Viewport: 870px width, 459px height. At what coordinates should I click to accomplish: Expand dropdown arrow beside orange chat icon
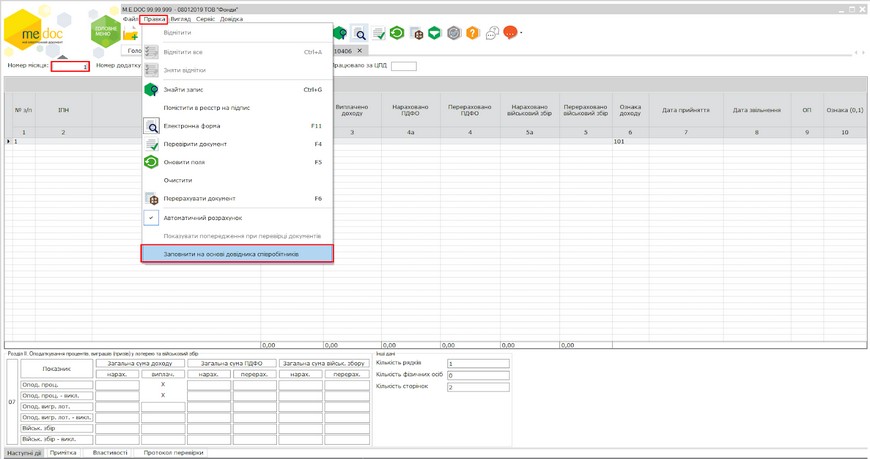click(x=521, y=33)
